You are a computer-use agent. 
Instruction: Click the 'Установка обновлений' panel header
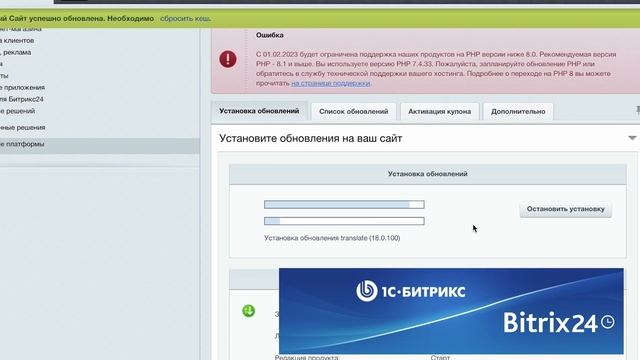428,174
